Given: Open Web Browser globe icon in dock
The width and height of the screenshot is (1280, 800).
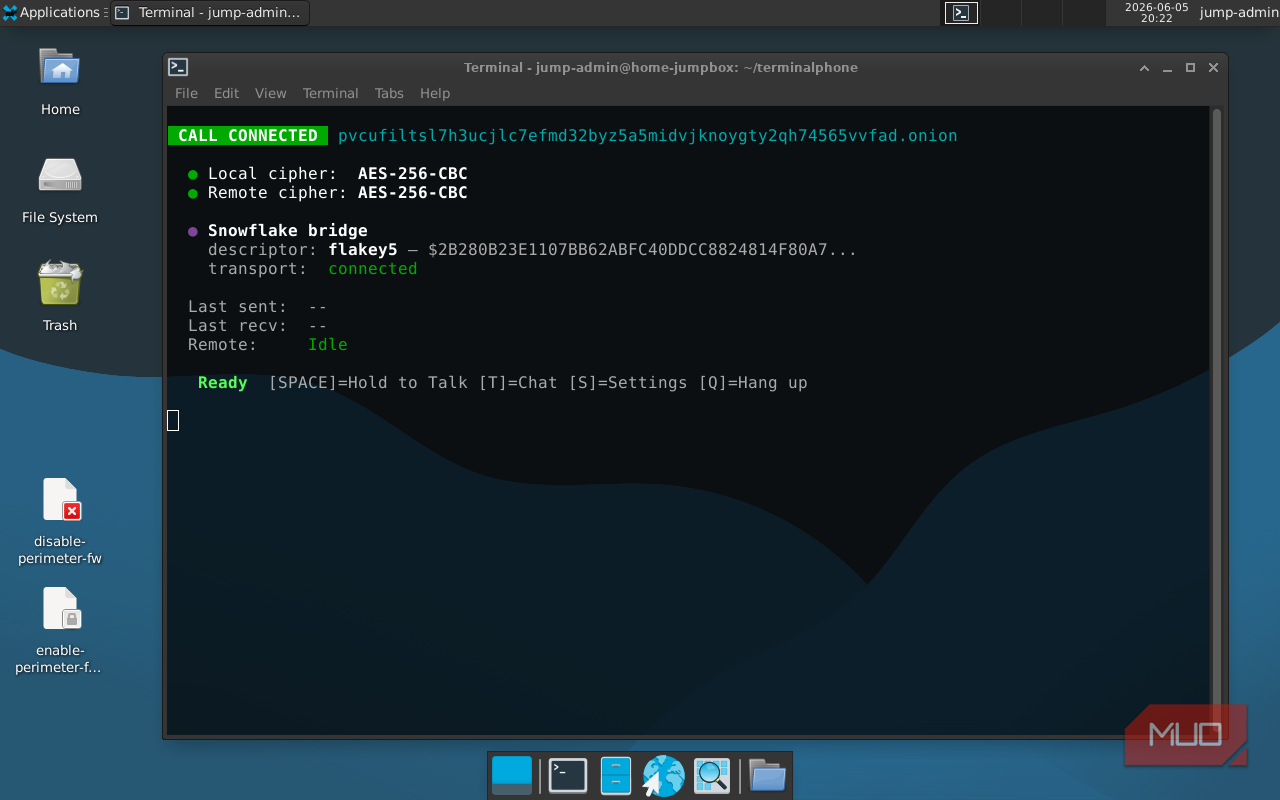Looking at the screenshot, I should [663, 775].
